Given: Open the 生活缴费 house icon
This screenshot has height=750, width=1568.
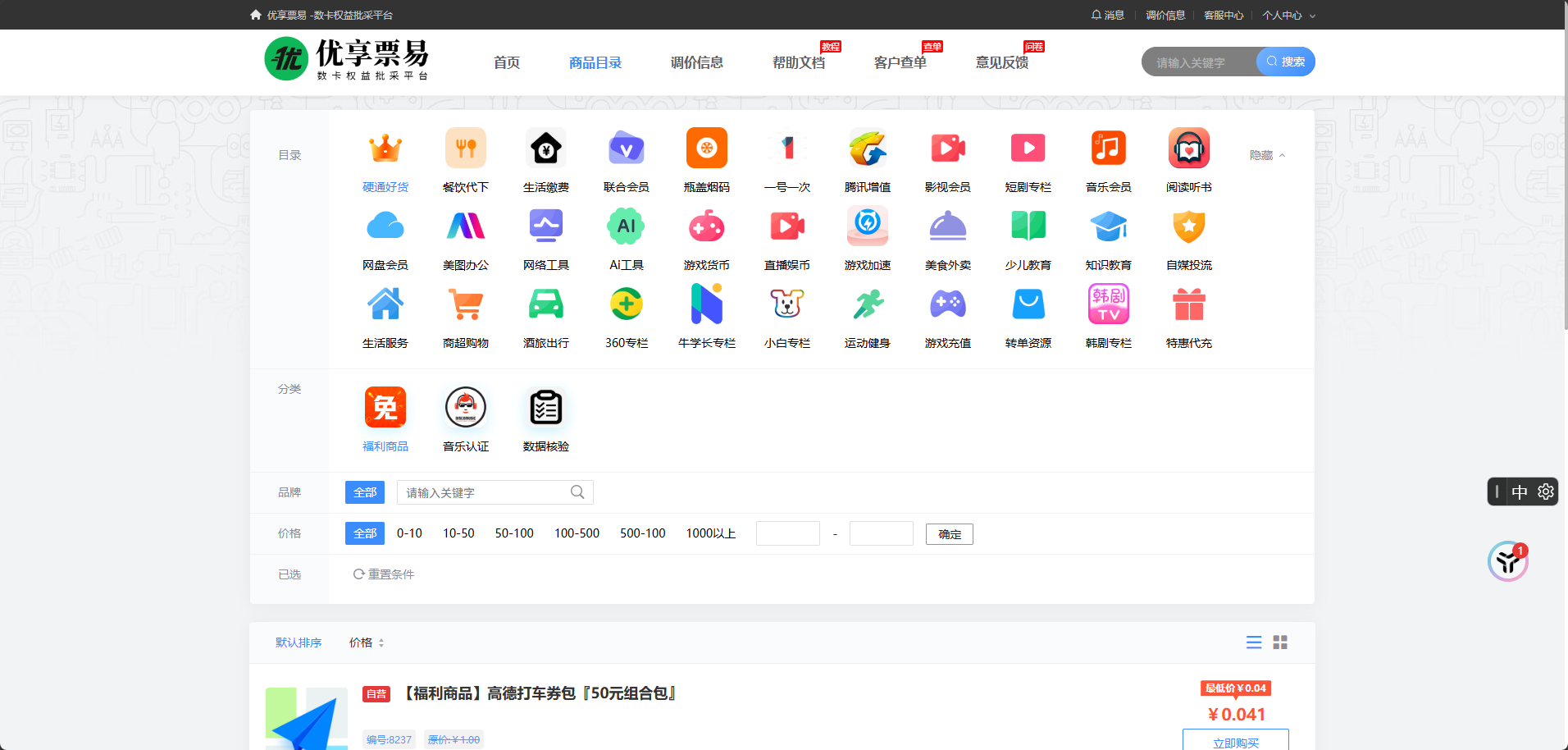Looking at the screenshot, I should tap(546, 149).
